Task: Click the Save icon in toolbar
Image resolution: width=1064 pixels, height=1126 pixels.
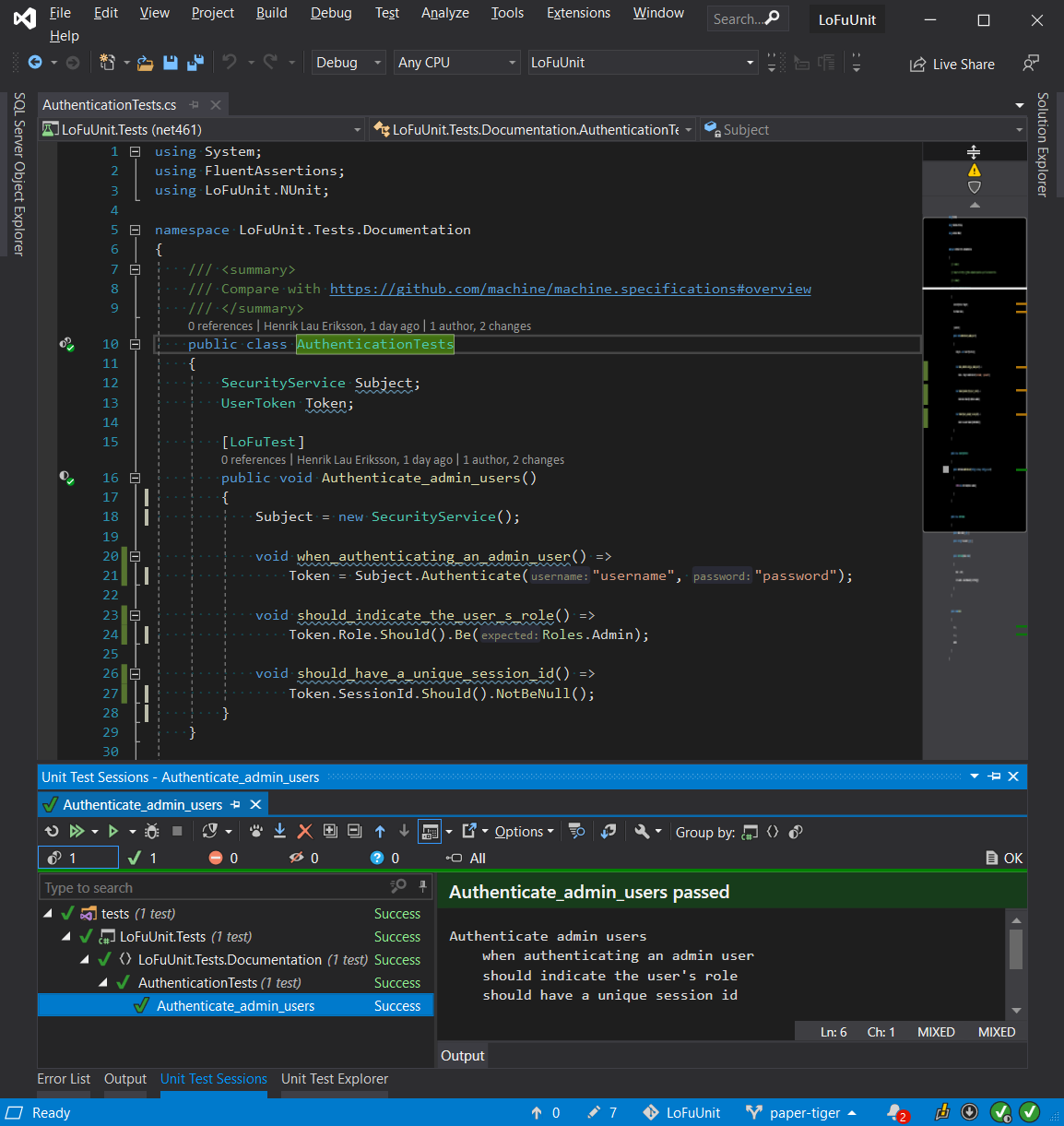Action: tap(171, 63)
